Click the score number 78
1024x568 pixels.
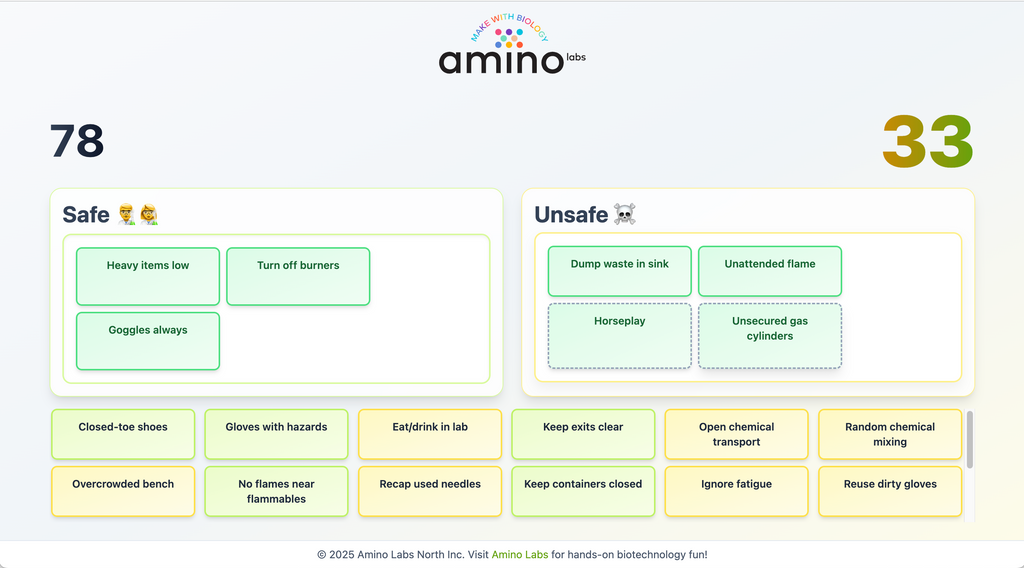(x=77, y=141)
